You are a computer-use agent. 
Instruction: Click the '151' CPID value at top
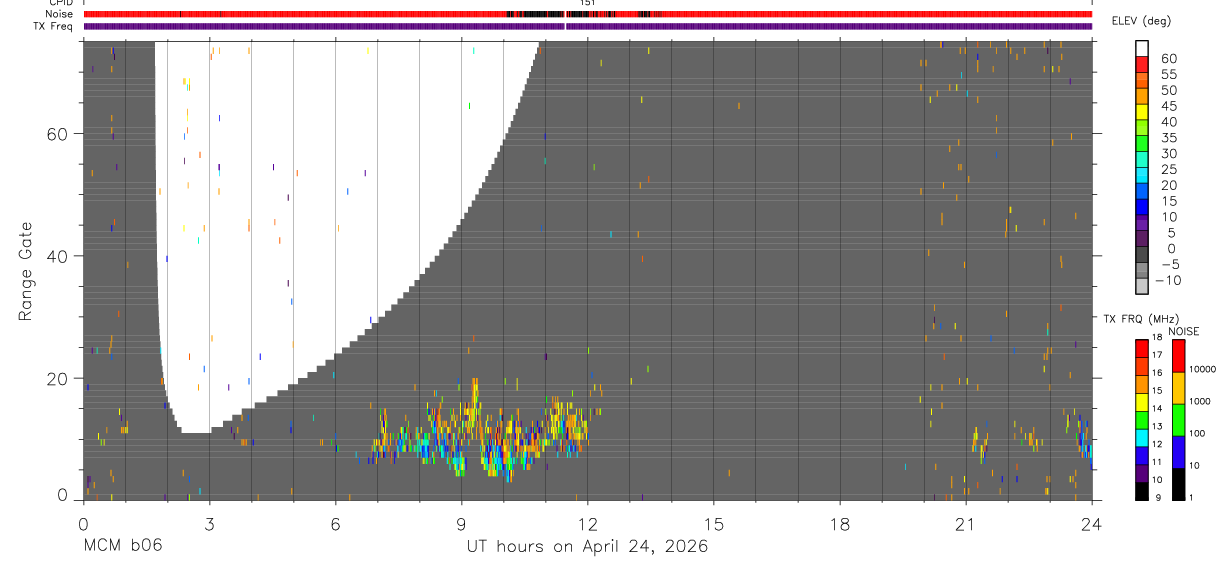[x=588, y=3]
